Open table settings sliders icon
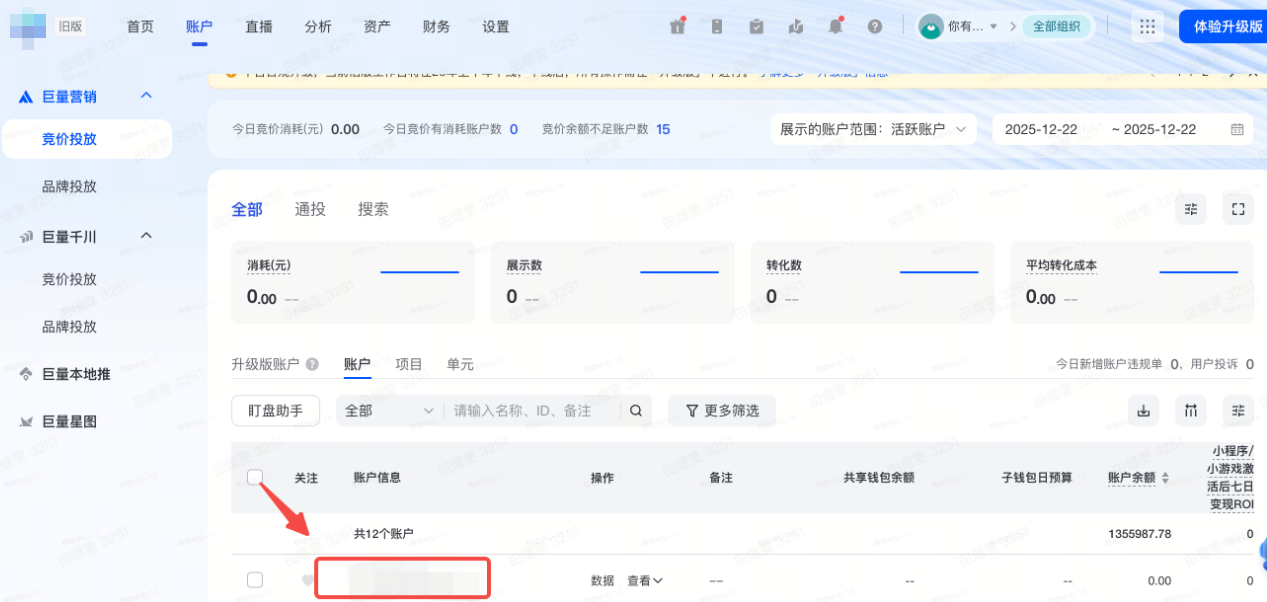The width and height of the screenshot is (1267, 602). (1238, 410)
